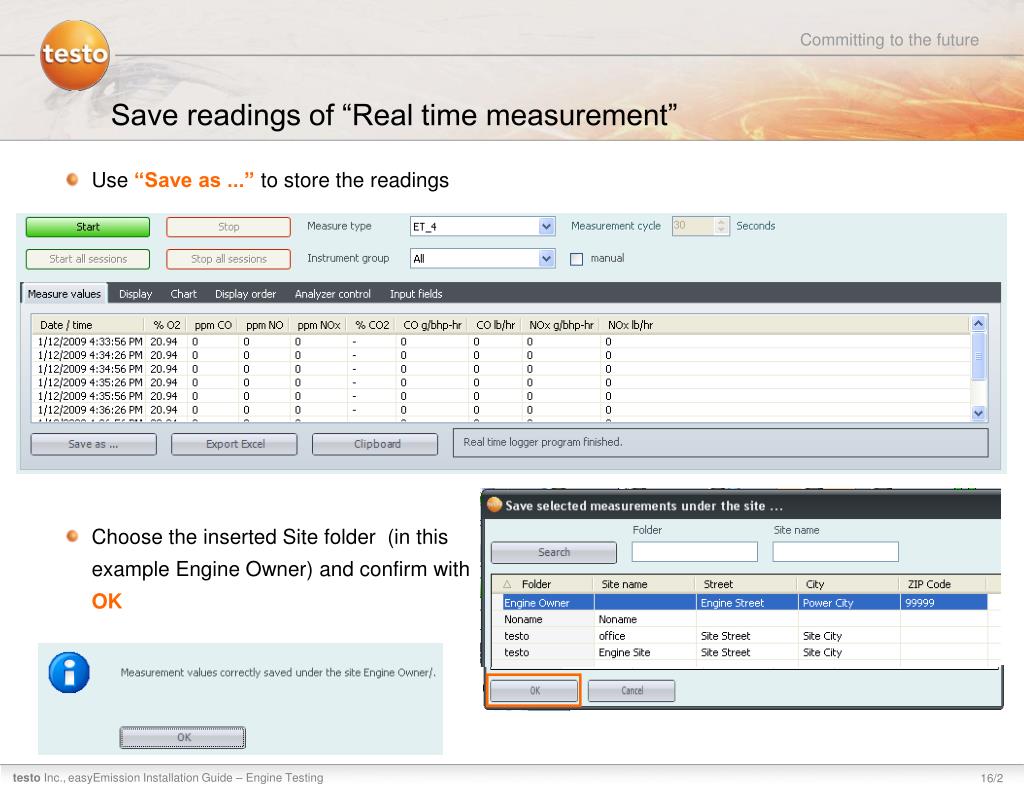Viewport: 1024px width, 791px height.
Task: Open the Instrument group dropdown
Action: pos(547,259)
